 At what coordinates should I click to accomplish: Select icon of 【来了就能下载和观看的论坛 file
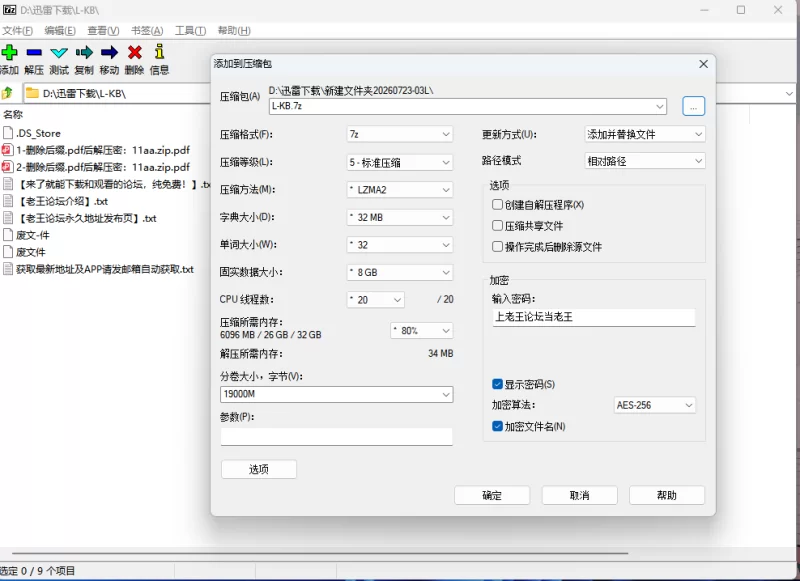[8, 184]
